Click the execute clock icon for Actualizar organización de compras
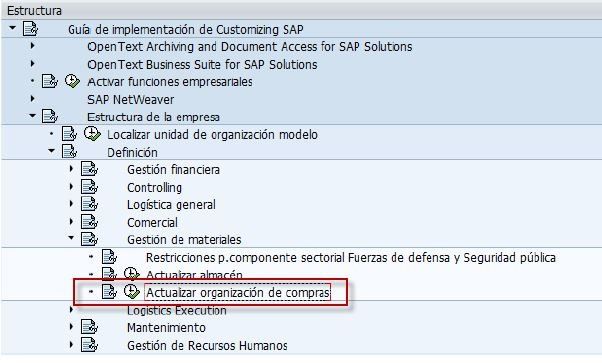 coord(132,292)
